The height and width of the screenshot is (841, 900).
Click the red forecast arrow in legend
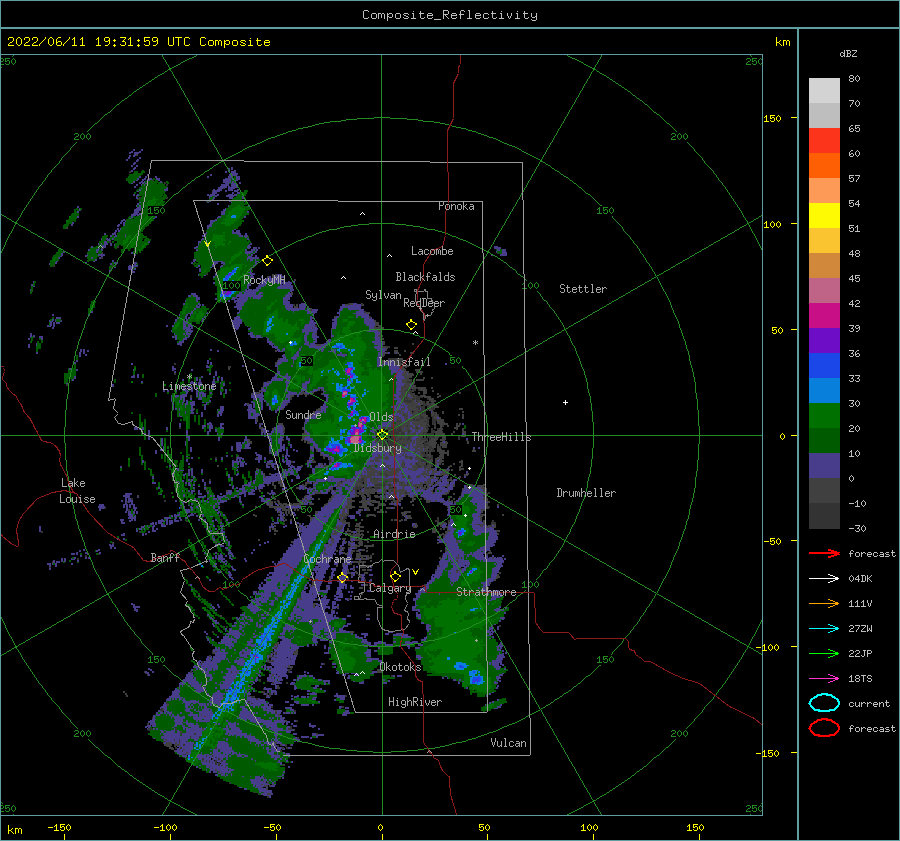point(824,553)
